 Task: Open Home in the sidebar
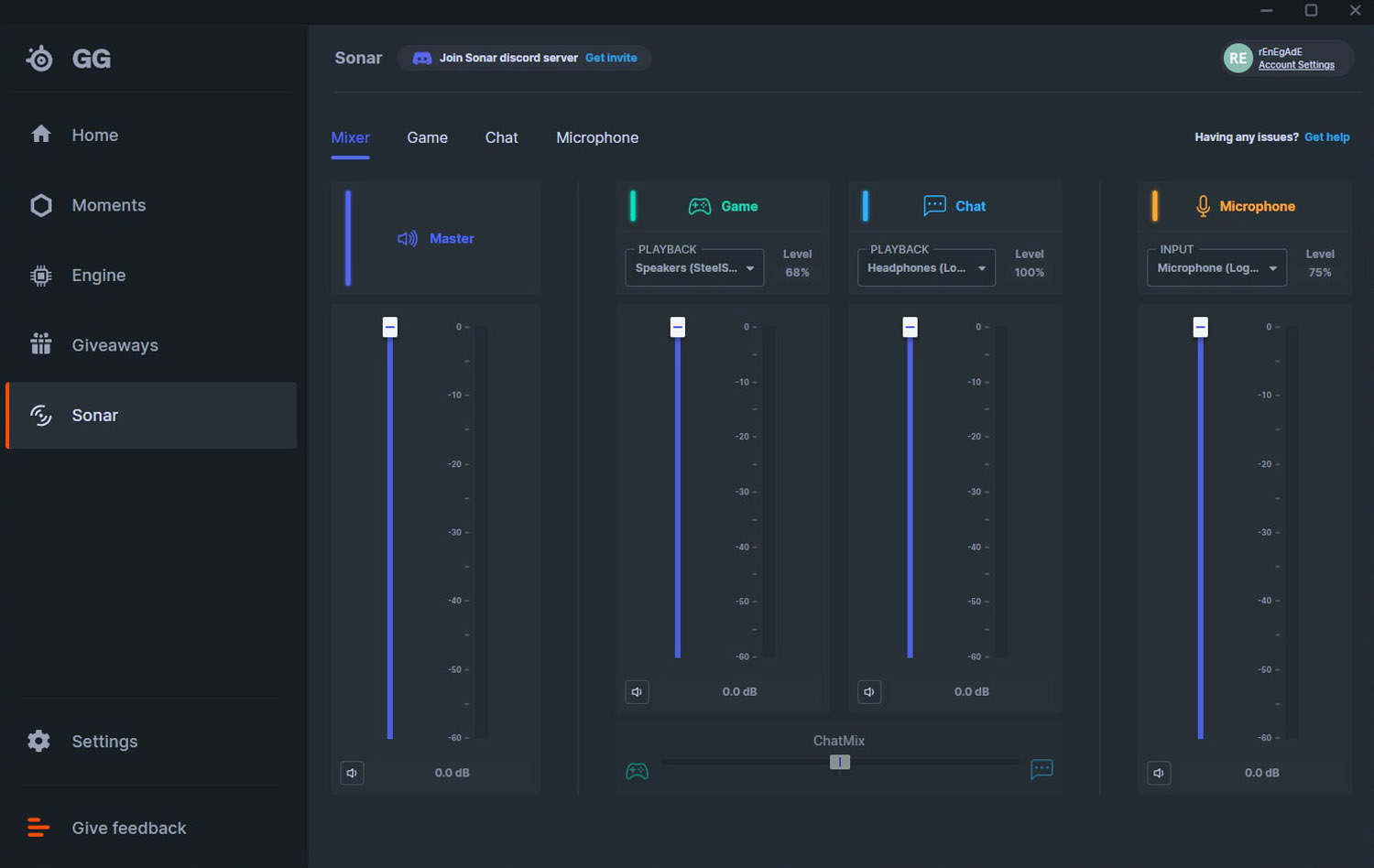151,135
